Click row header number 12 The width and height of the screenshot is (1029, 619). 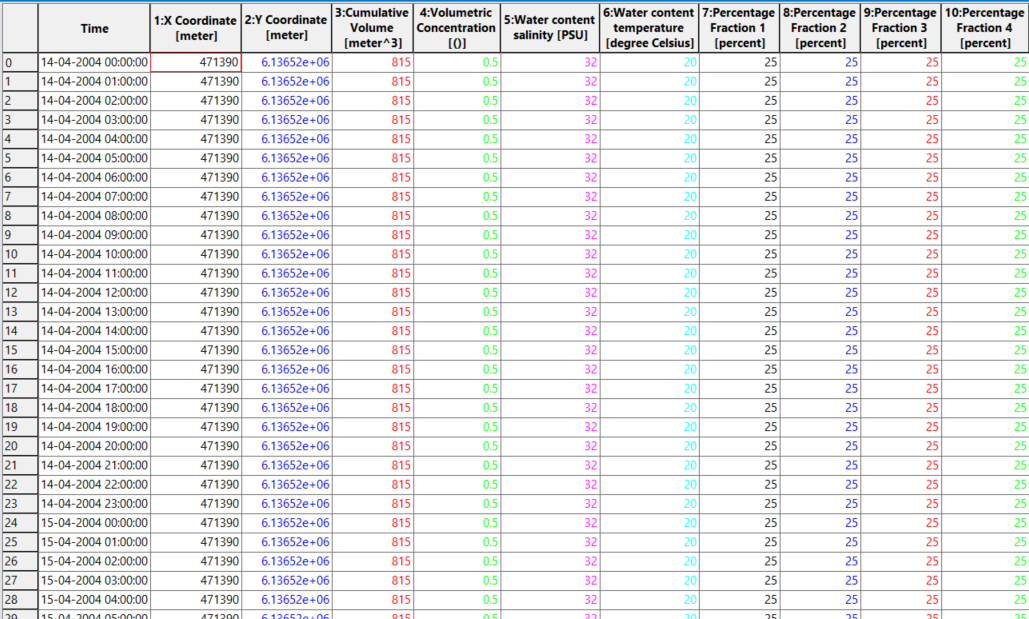[19, 293]
